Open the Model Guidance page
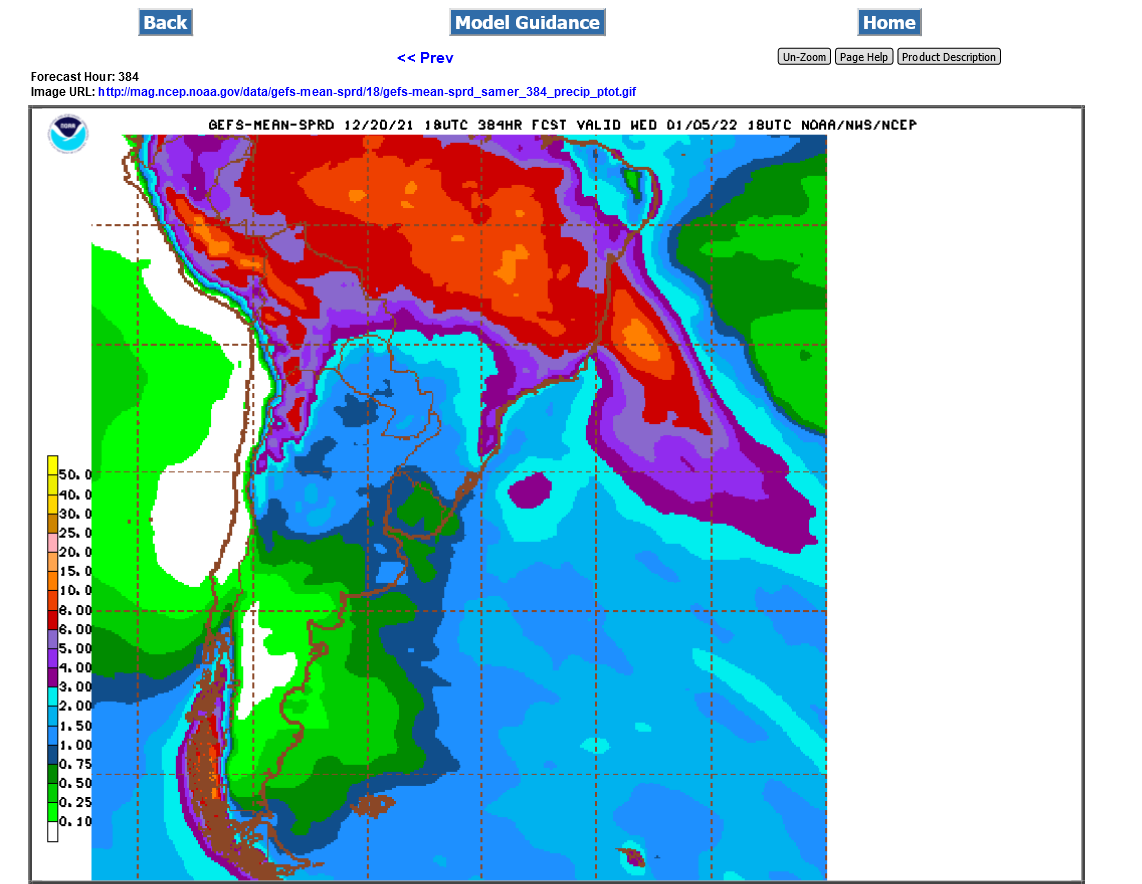This screenshot has width=1142, height=884. coord(527,23)
